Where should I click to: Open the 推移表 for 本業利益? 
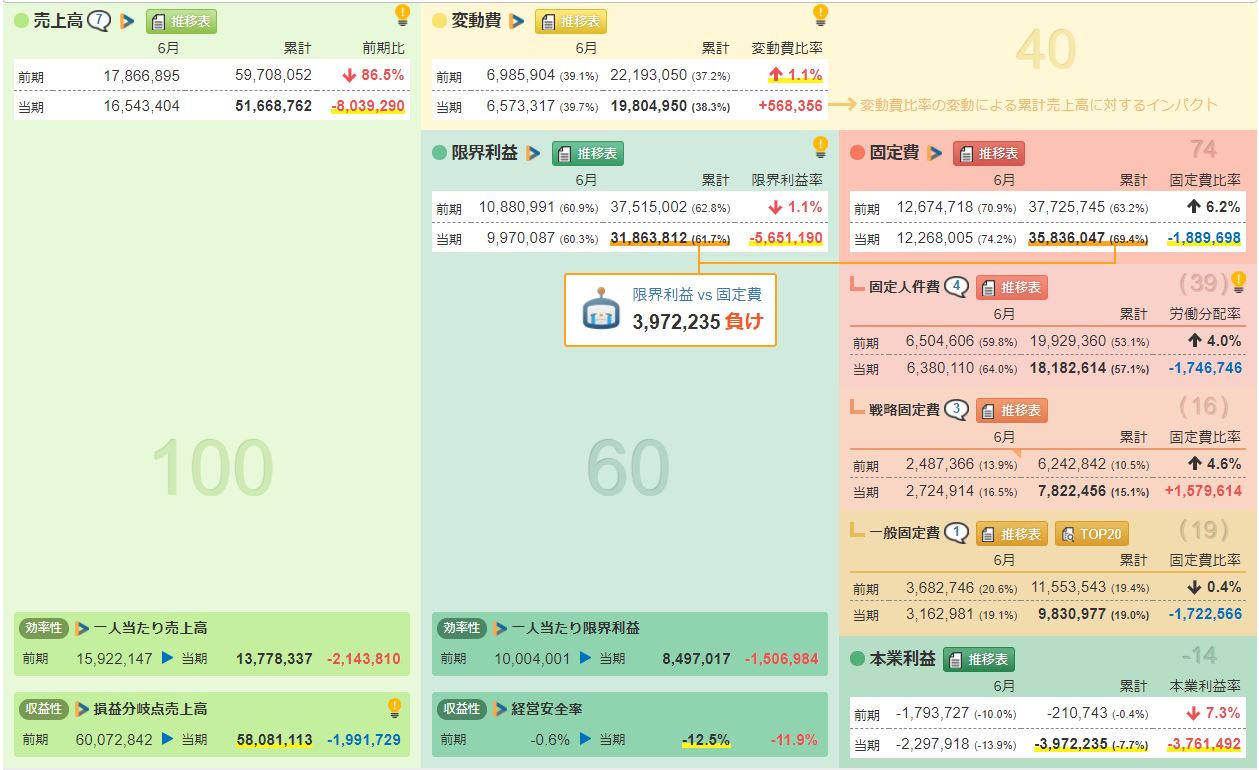coord(979,659)
